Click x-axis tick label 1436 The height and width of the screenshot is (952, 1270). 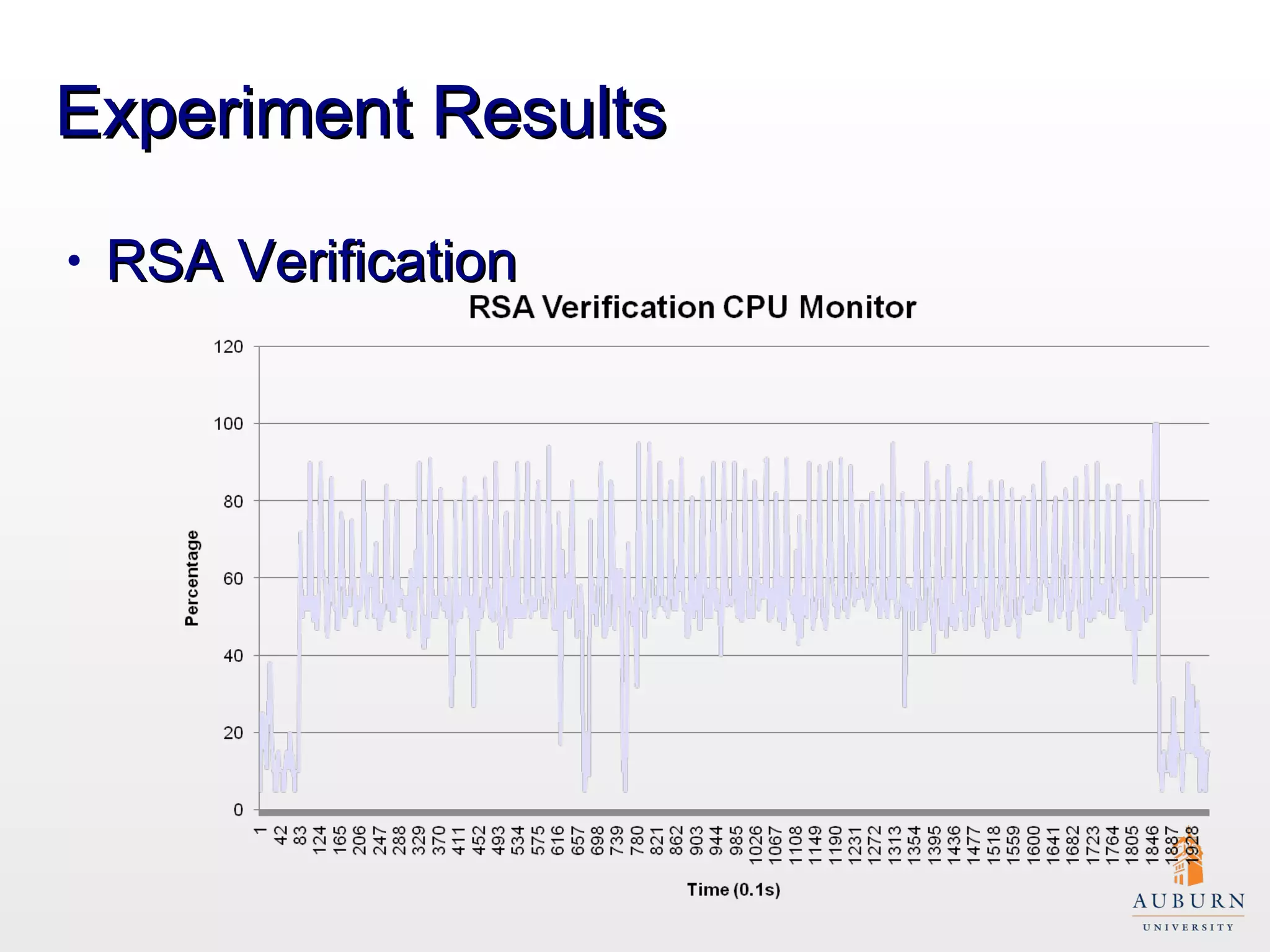(955, 845)
